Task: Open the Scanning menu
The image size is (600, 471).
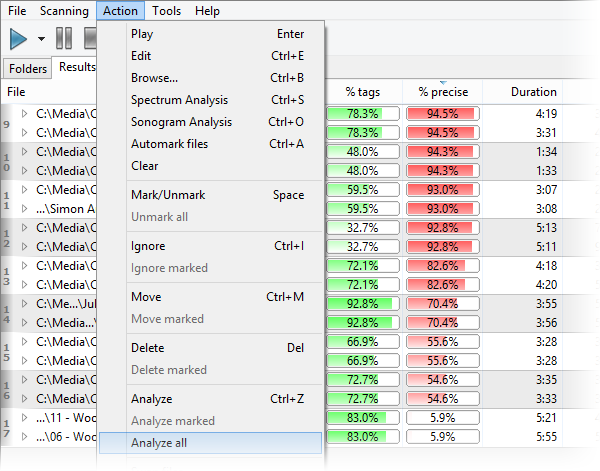Action: pyautogui.click(x=63, y=11)
